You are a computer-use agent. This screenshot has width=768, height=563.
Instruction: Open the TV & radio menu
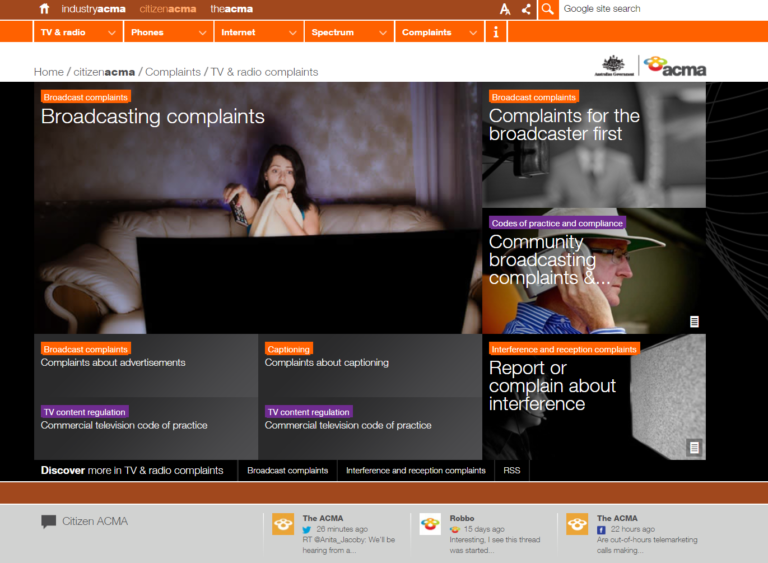78,32
